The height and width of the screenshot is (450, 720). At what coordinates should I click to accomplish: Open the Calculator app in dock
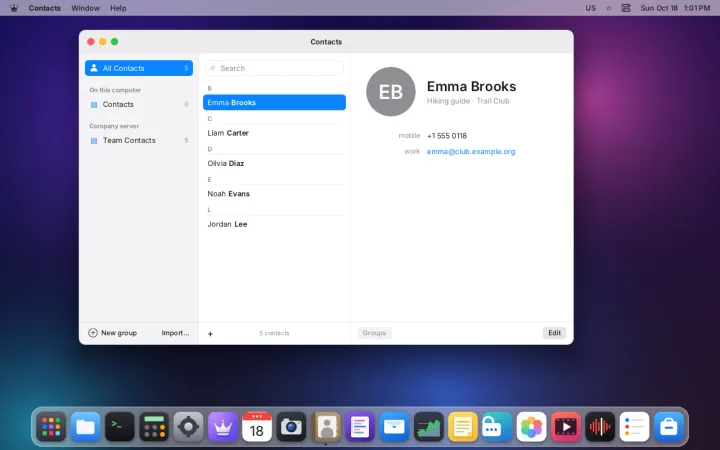[x=154, y=427]
